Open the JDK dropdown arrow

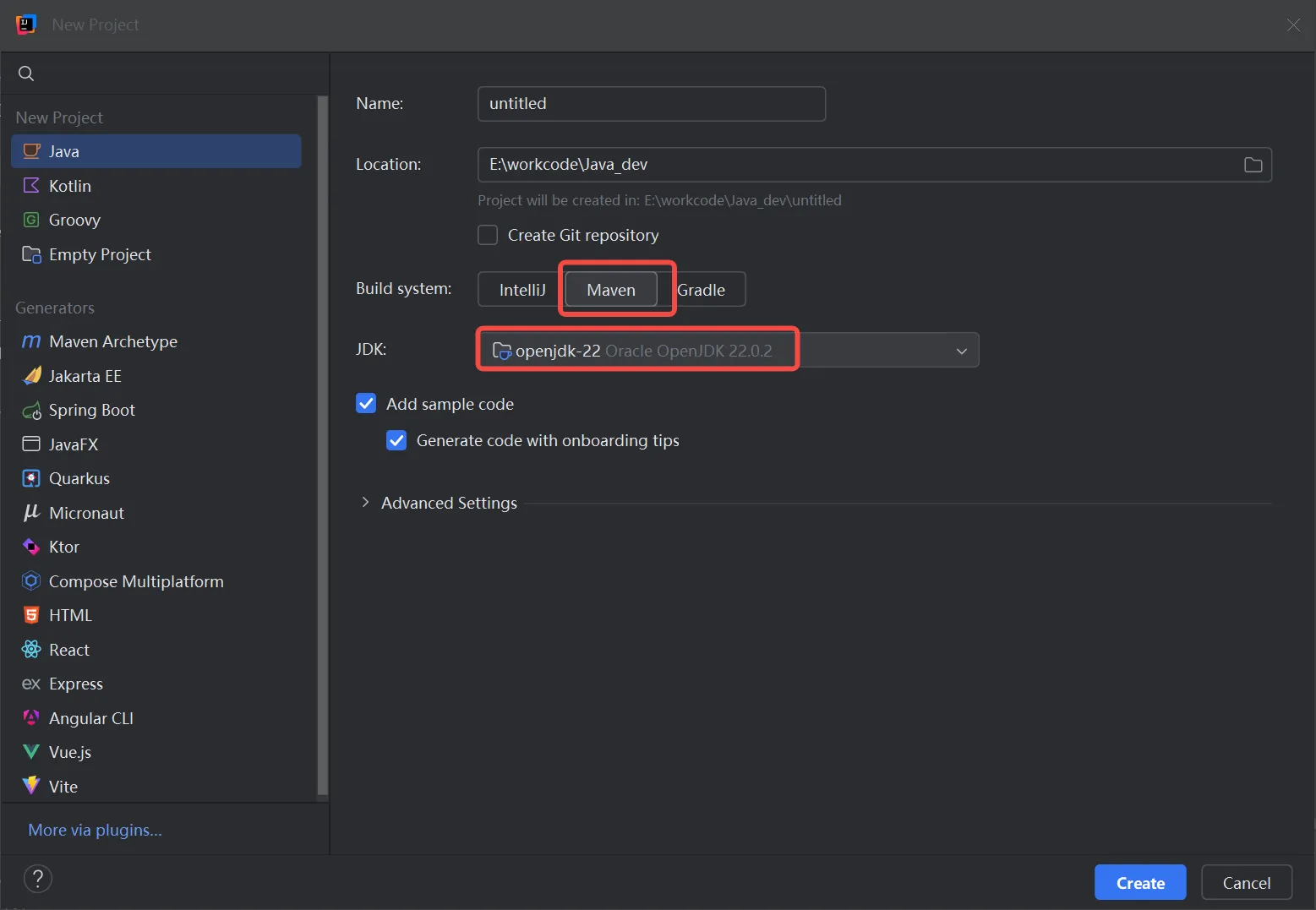(x=961, y=351)
